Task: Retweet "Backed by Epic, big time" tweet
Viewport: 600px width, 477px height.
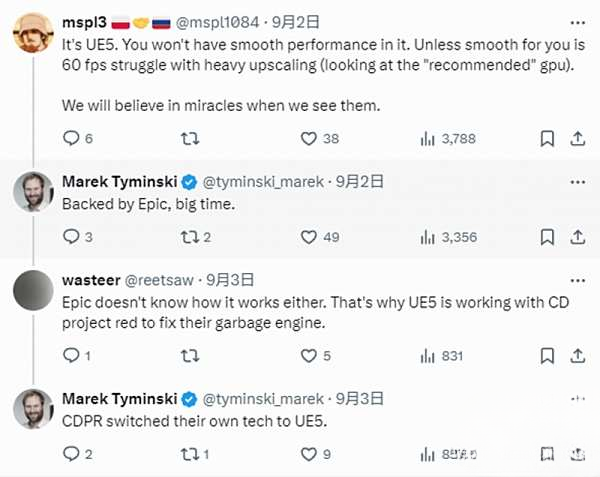Action: 186,237
